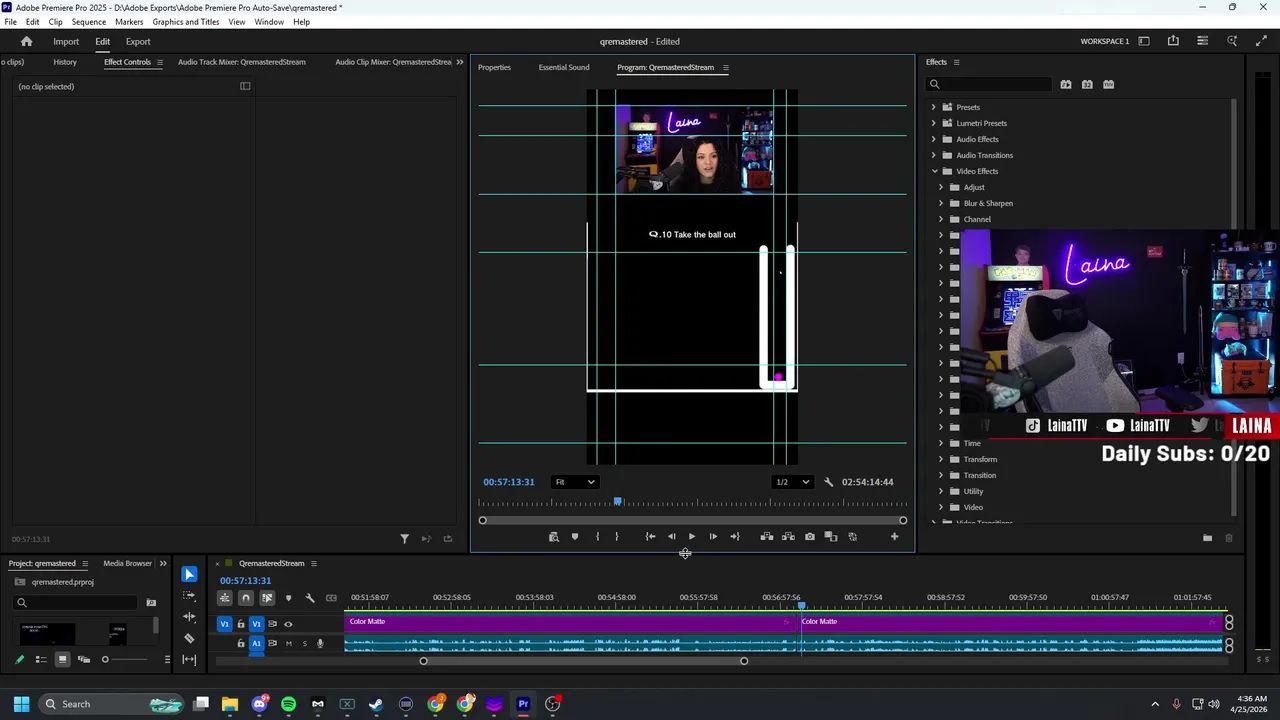Open timeline display settings wrench
This screenshot has height=720, width=1280.
[310, 598]
